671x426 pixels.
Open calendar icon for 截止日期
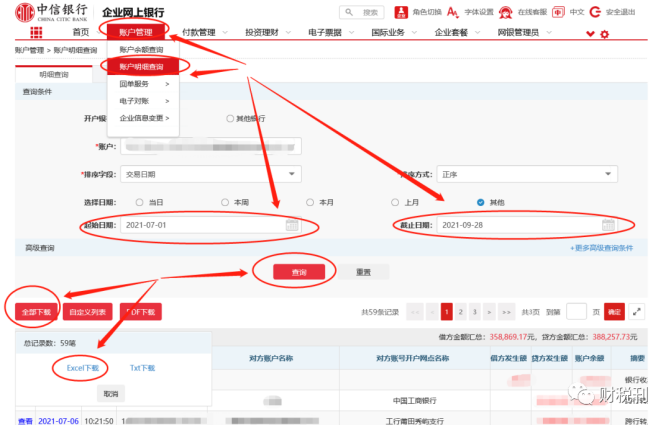tap(608, 225)
